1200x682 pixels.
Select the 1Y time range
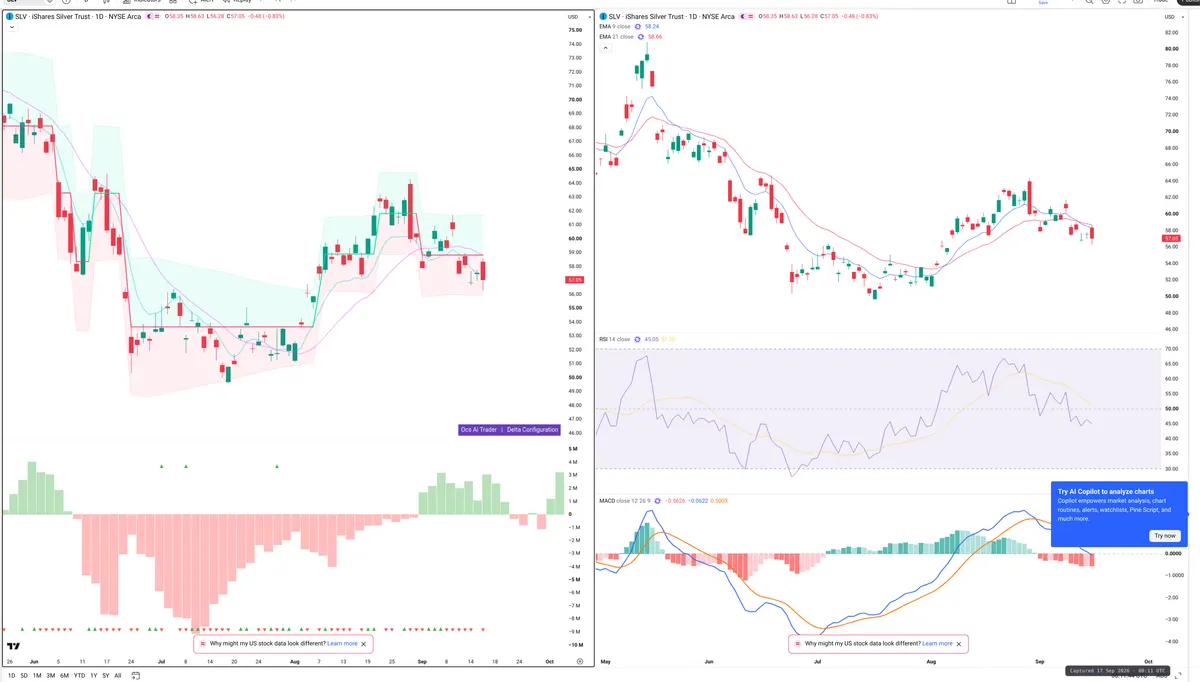94,676
